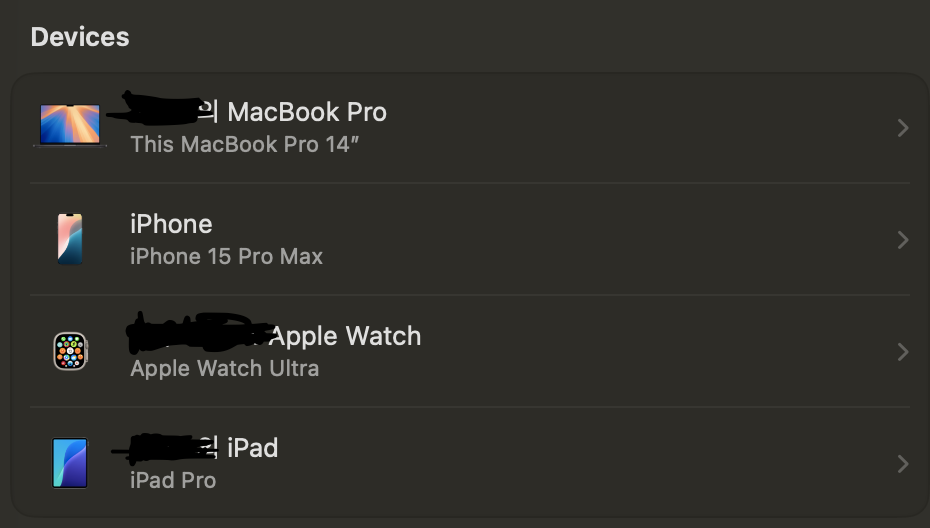Open iPad row's right chevron arrow
The image size is (930, 528).
pos(903,464)
